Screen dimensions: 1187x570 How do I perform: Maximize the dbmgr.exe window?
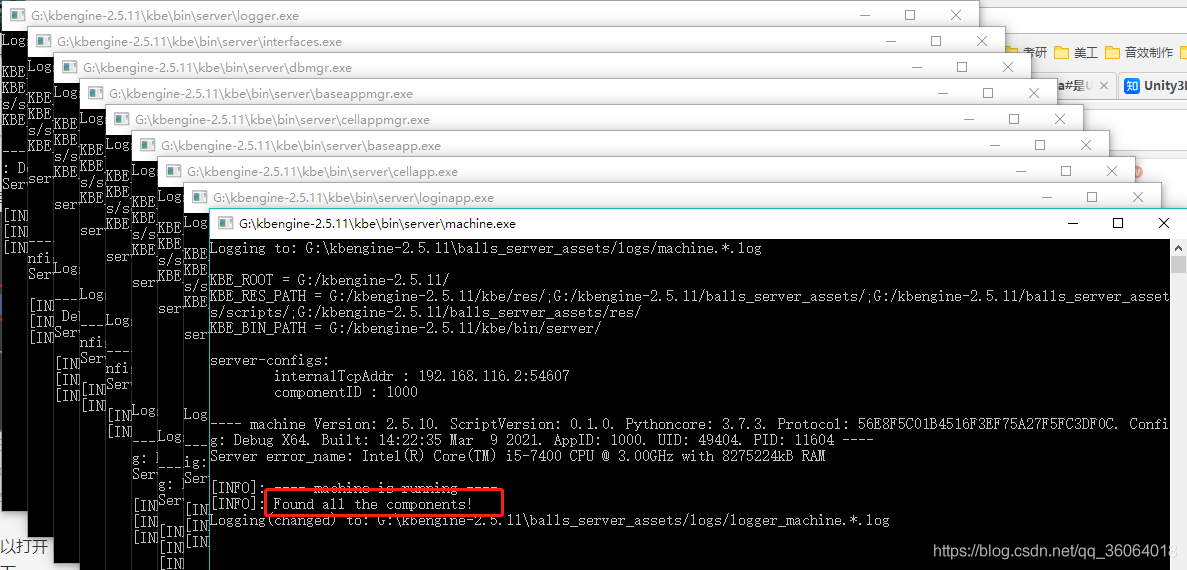[x=962, y=67]
